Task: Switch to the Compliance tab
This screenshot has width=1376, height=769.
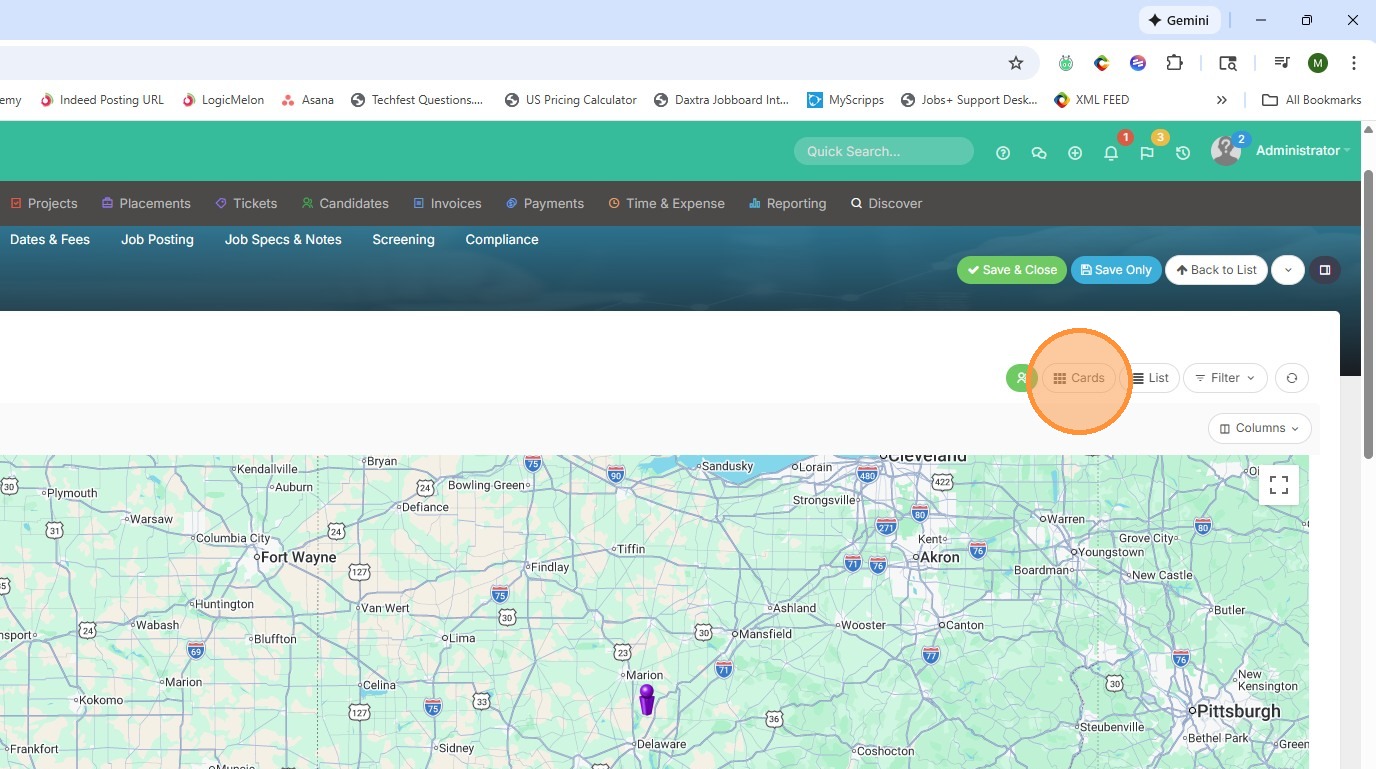Action: pyautogui.click(x=502, y=240)
